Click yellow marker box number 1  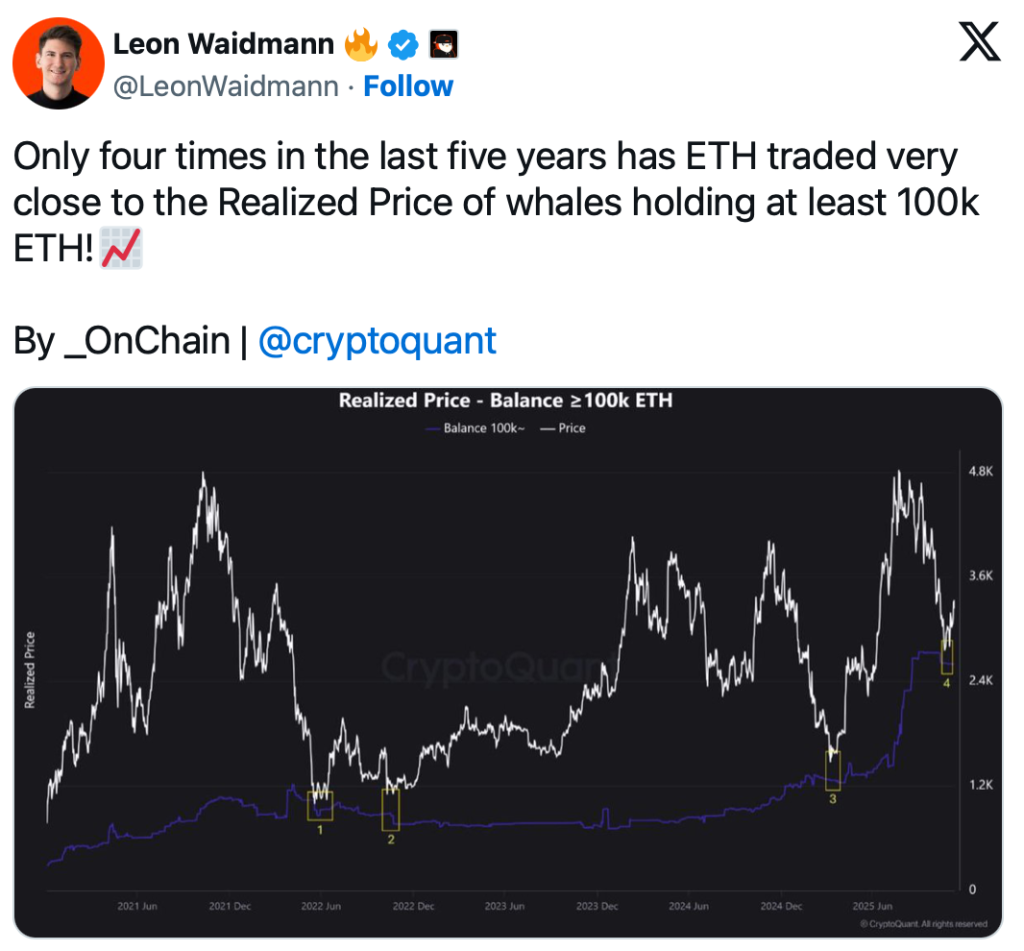coord(320,806)
